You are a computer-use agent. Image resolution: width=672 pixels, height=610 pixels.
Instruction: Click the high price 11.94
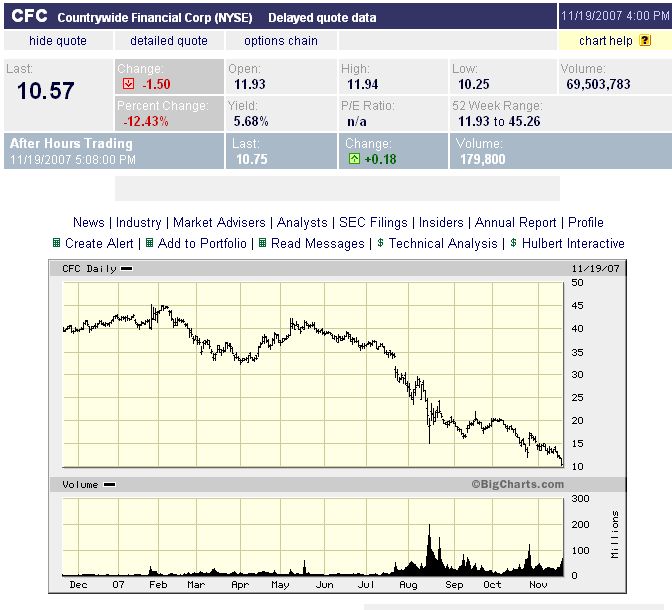(x=363, y=84)
